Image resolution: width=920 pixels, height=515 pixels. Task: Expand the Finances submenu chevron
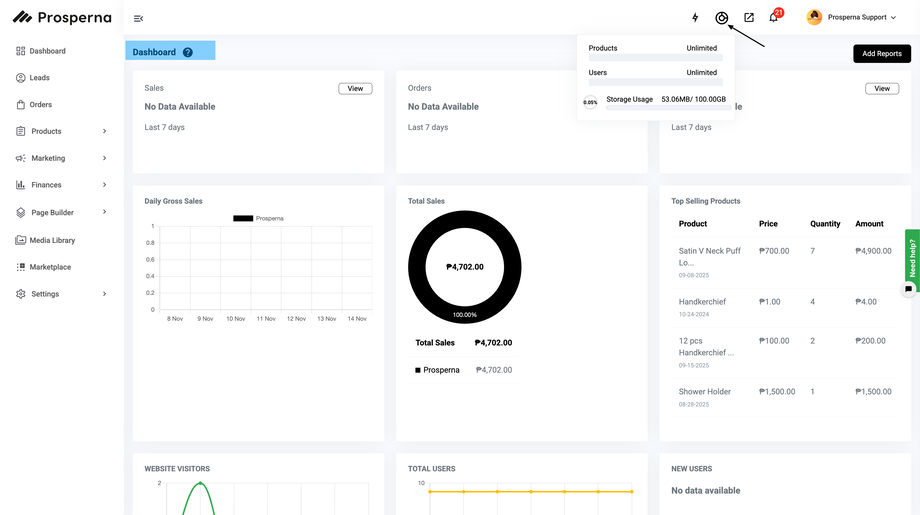[x=104, y=185]
